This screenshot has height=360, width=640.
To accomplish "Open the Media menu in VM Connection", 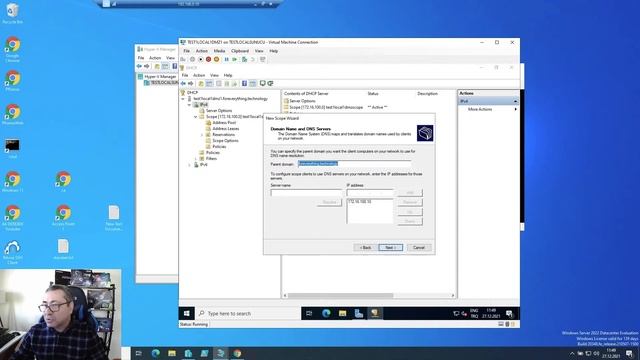I will tap(219, 51).
